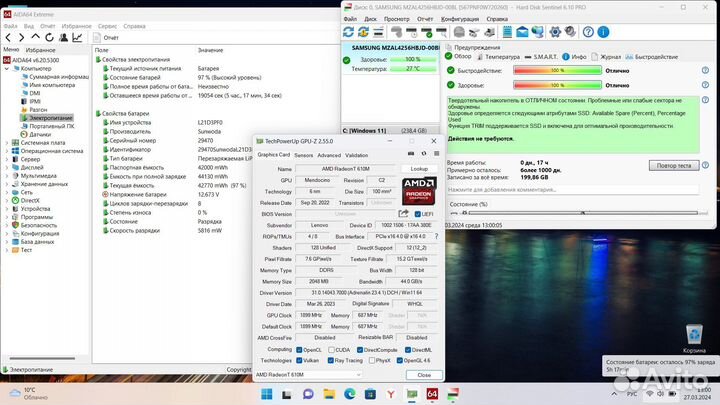Click GPU-Z BIOS export share icon
This screenshot has height=405, width=720.
pyautogui.click(x=403, y=214)
